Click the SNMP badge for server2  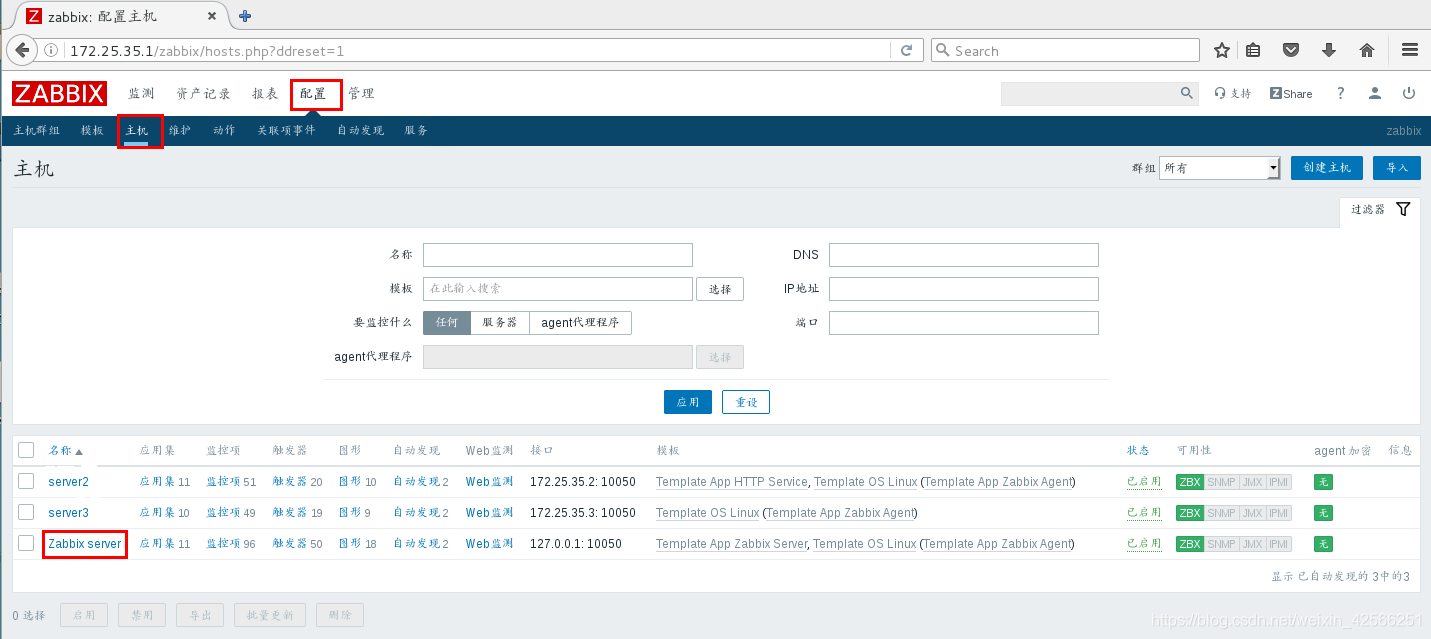point(1221,482)
